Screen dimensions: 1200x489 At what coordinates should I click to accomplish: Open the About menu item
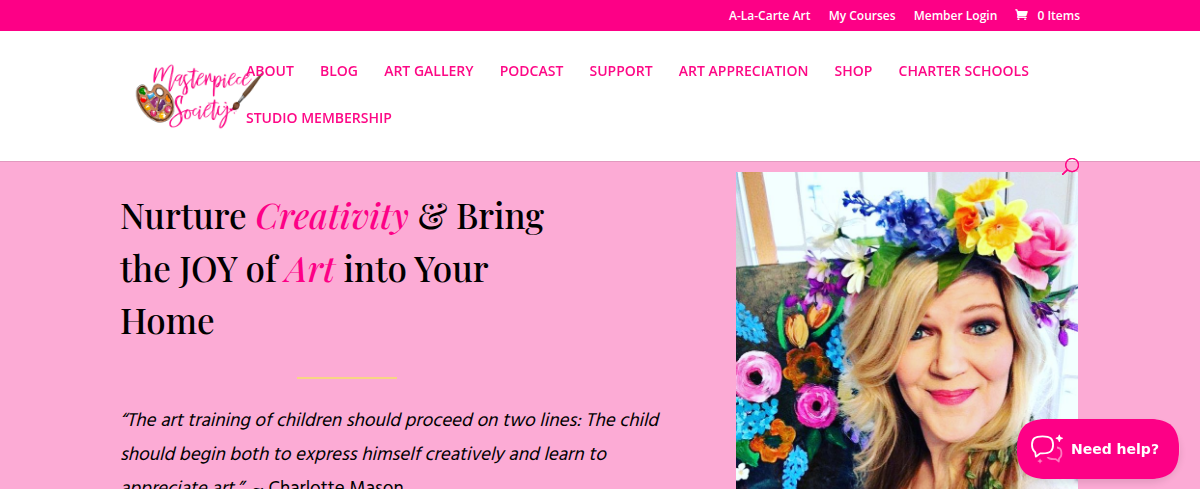point(270,71)
